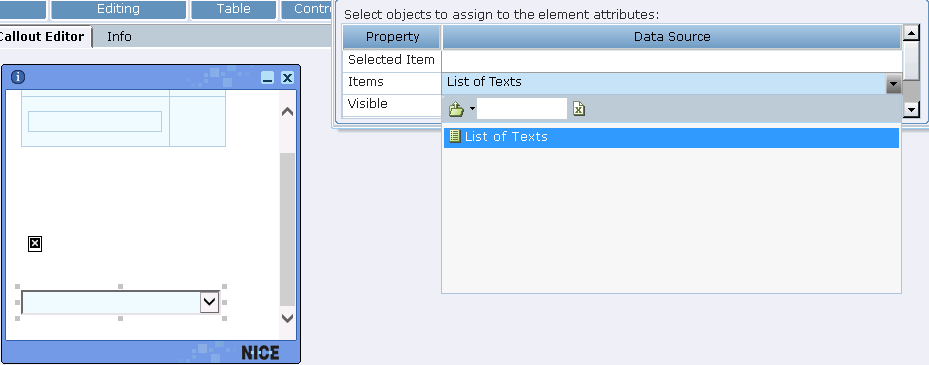
Task: Click the Data Source column header
Action: [x=672, y=37]
